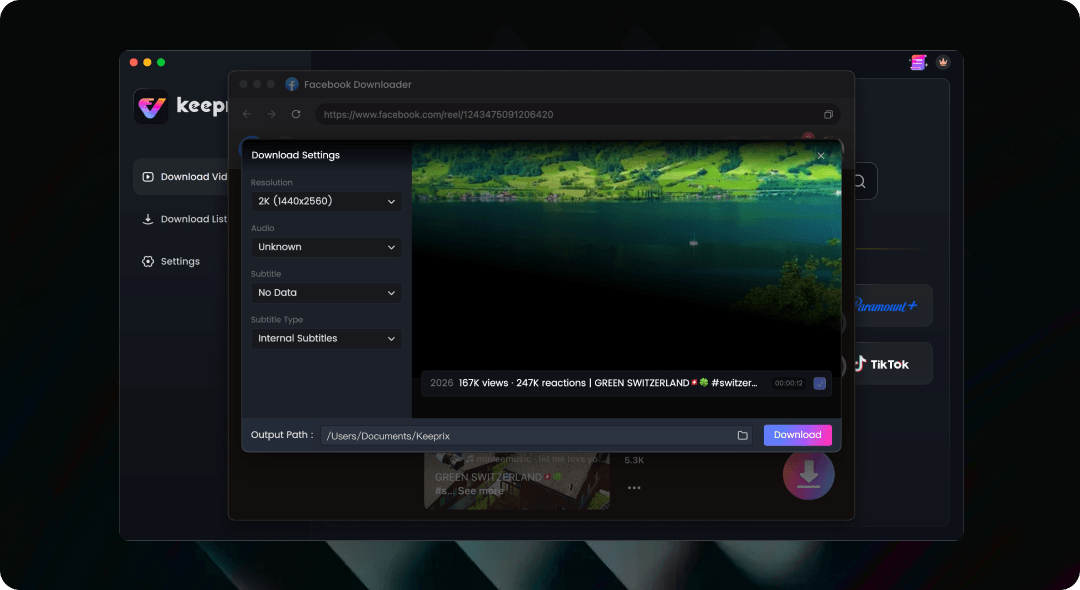Browse output folder with the folder icon
Viewport: 1080px width, 590px height.
(742, 436)
